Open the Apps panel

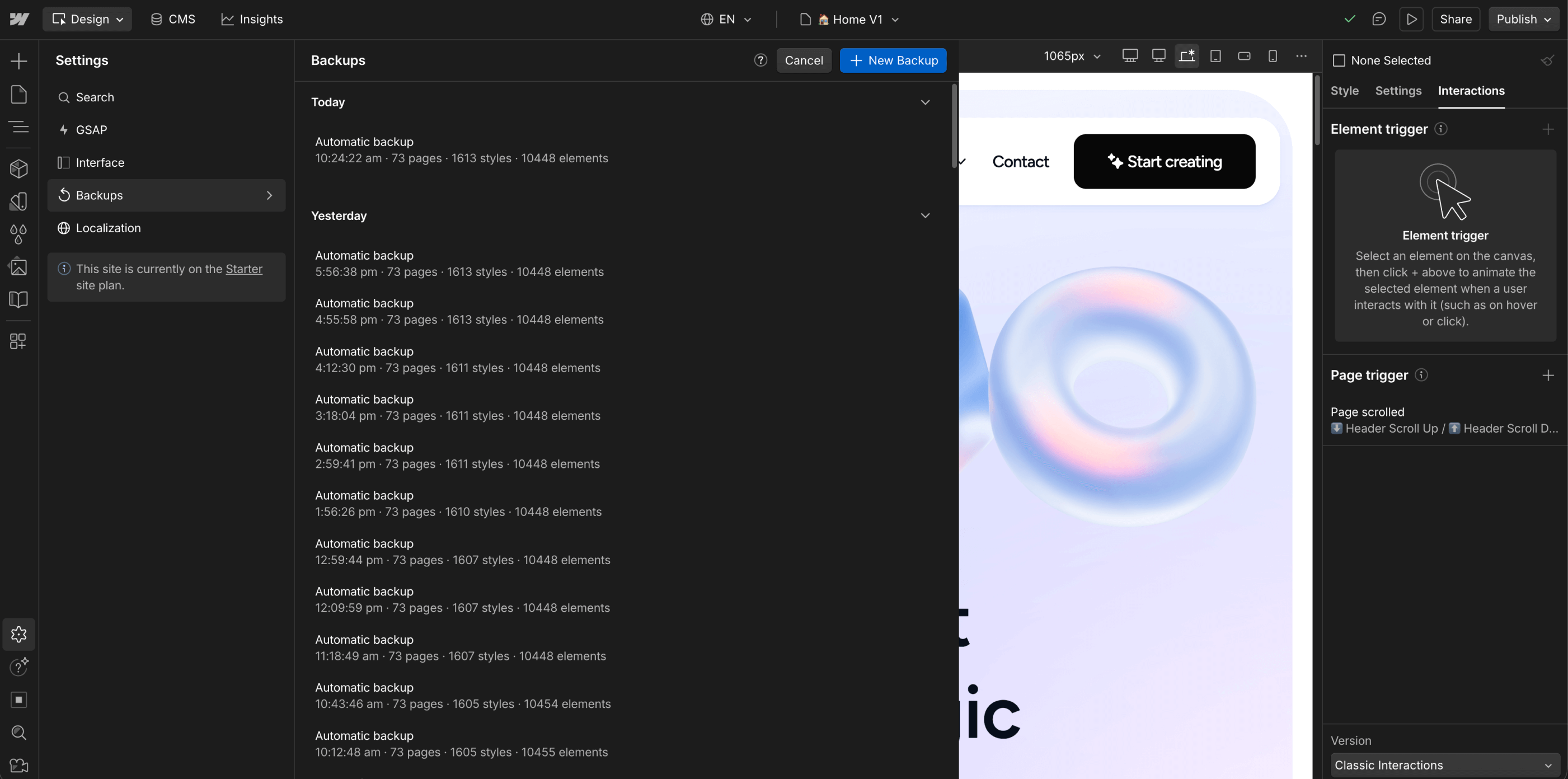point(18,341)
